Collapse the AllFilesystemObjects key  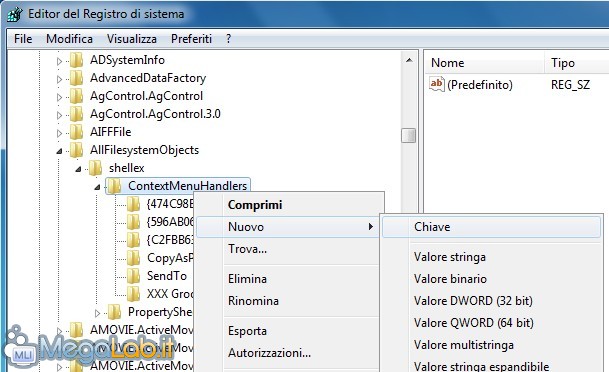[59, 151]
